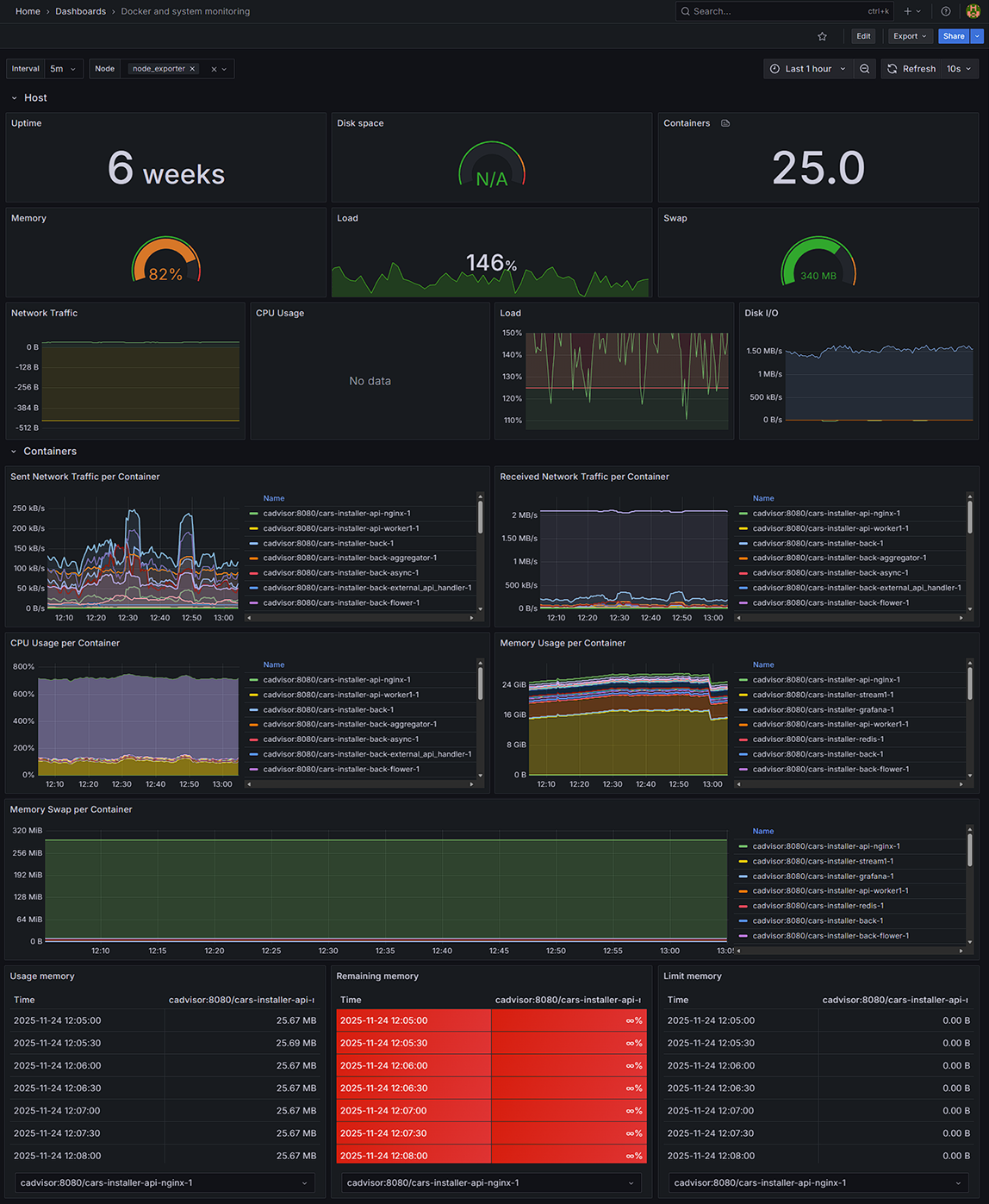
Task: Toggle cars-installer-redis-1 in Memory Usage legend
Action: click(x=820, y=739)
